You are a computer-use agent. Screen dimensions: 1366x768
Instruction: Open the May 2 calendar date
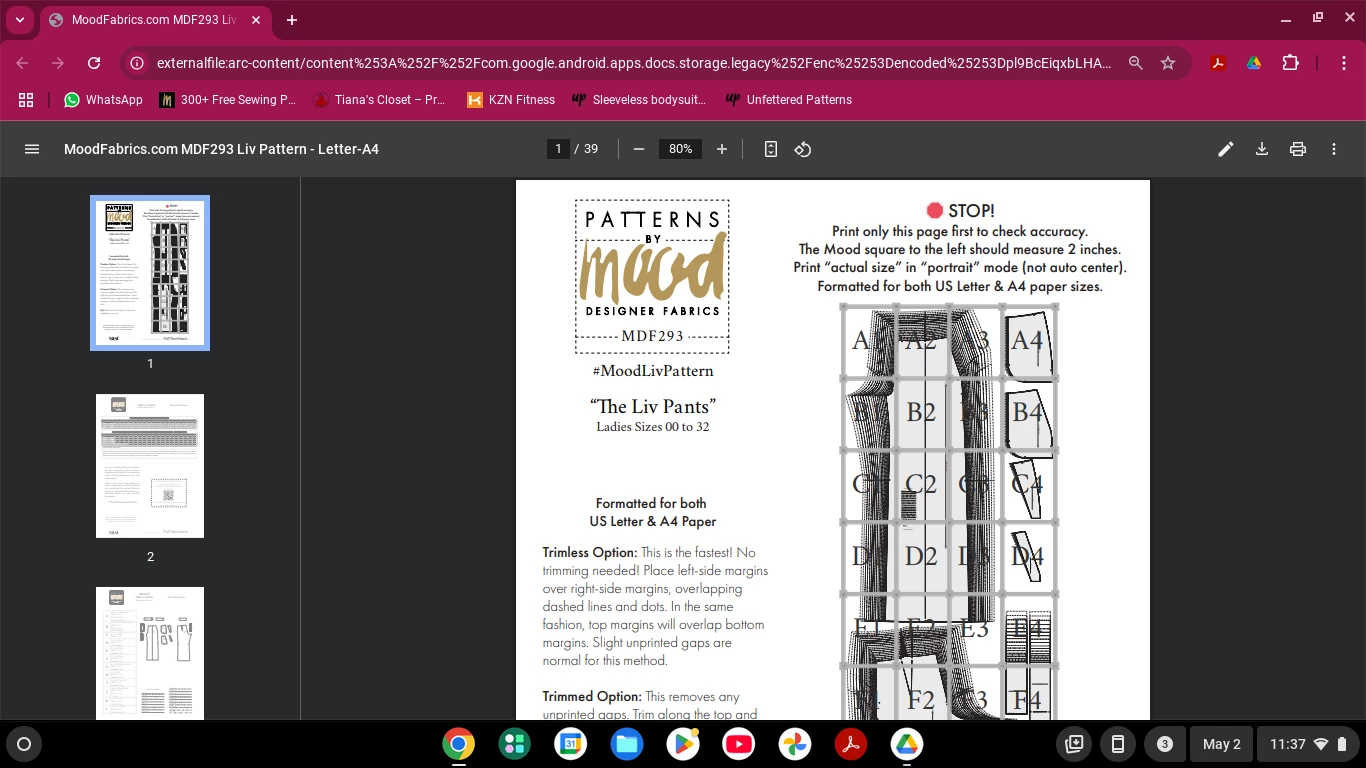pyautogui.click(x=1222, y=744)
